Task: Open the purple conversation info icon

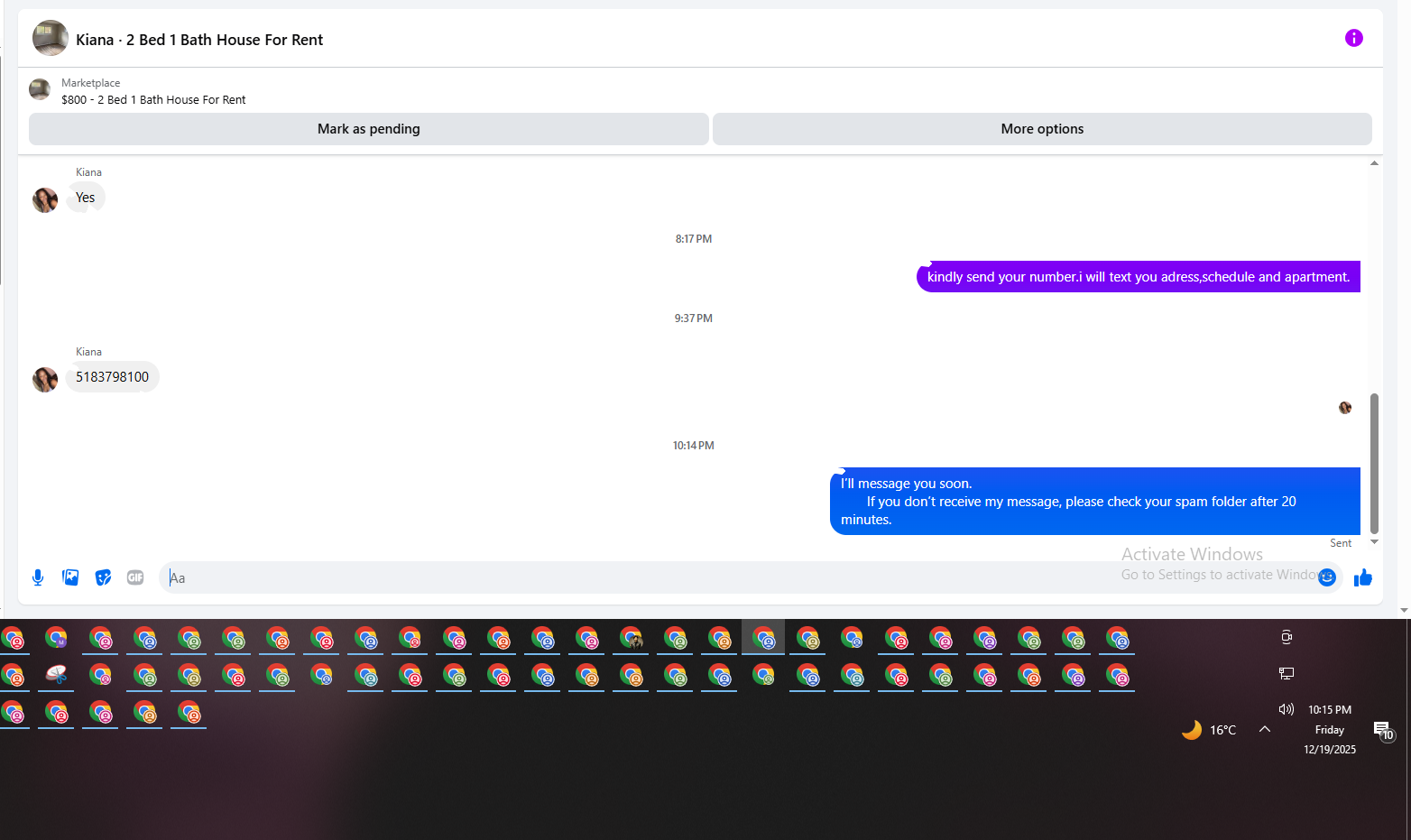Action: [x=1353, y=38]
